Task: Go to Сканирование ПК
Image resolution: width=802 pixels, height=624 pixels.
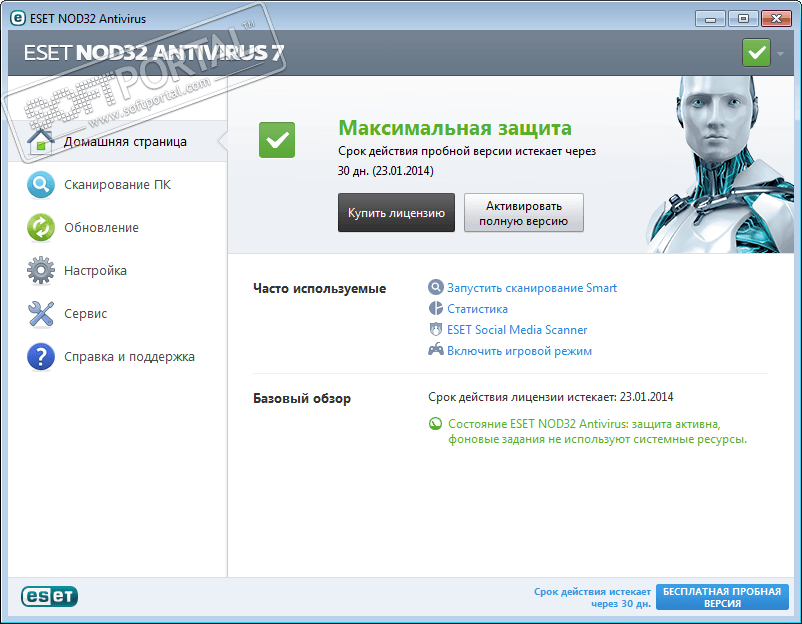Action: pos(118,185)
